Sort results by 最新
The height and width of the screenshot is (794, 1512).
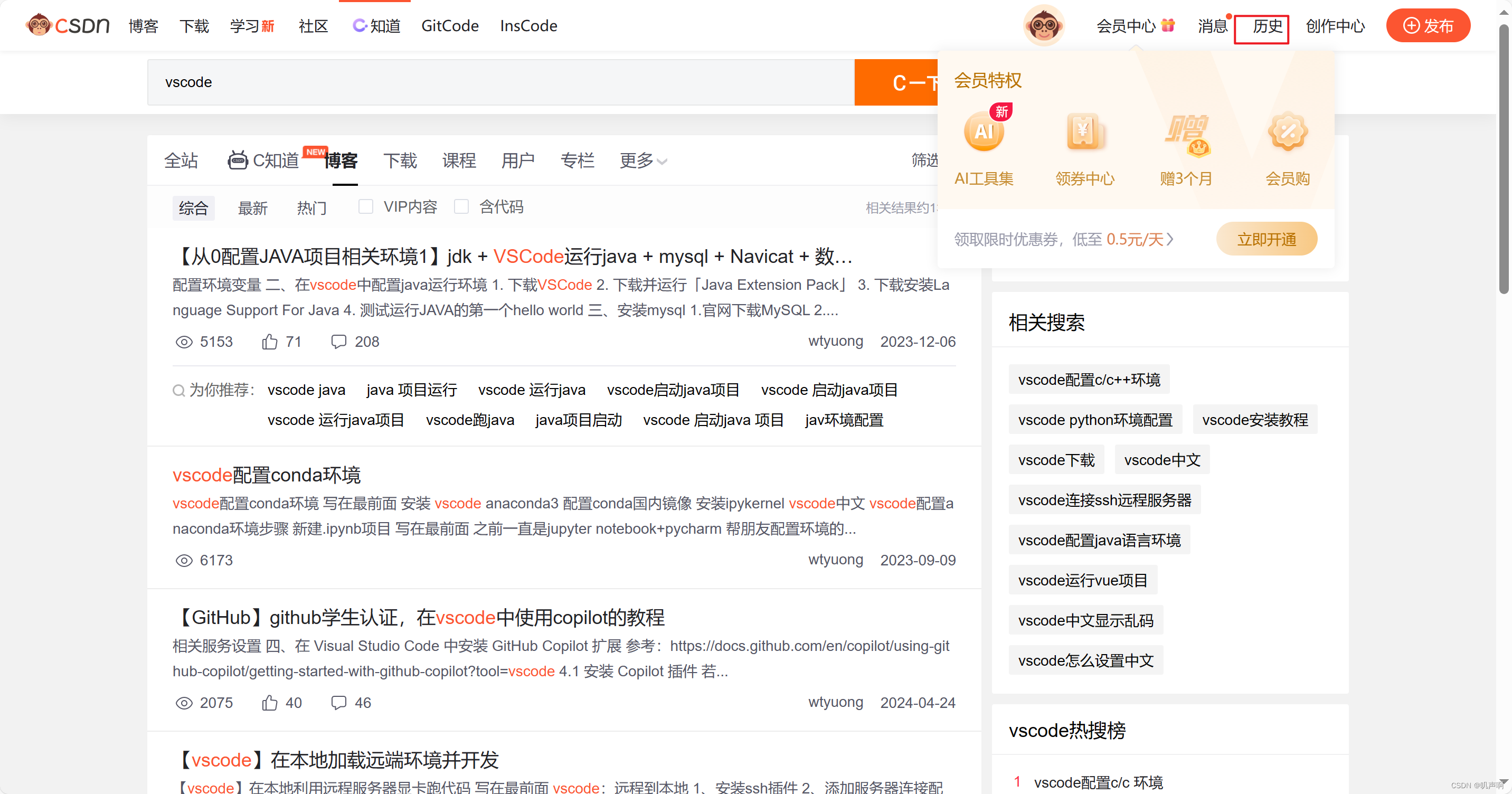click(252, 208)
